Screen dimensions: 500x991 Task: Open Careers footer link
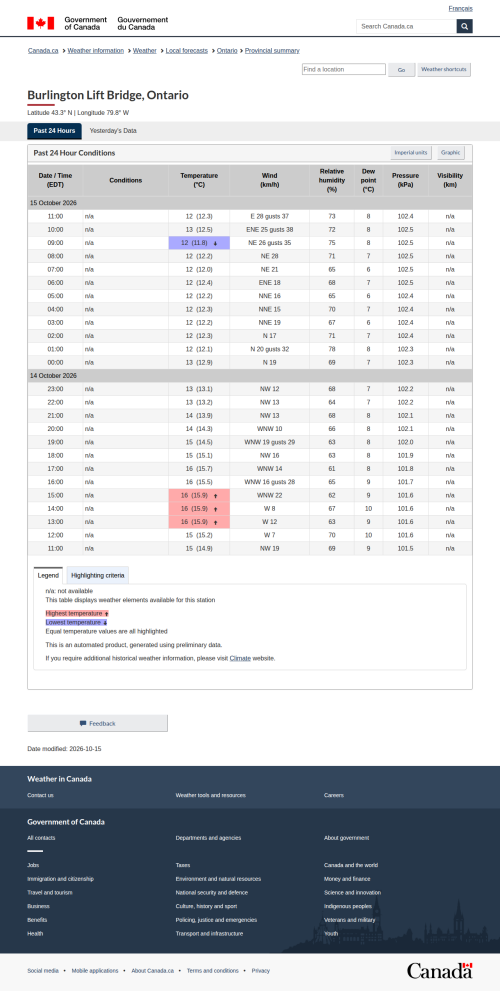point(334,795)
